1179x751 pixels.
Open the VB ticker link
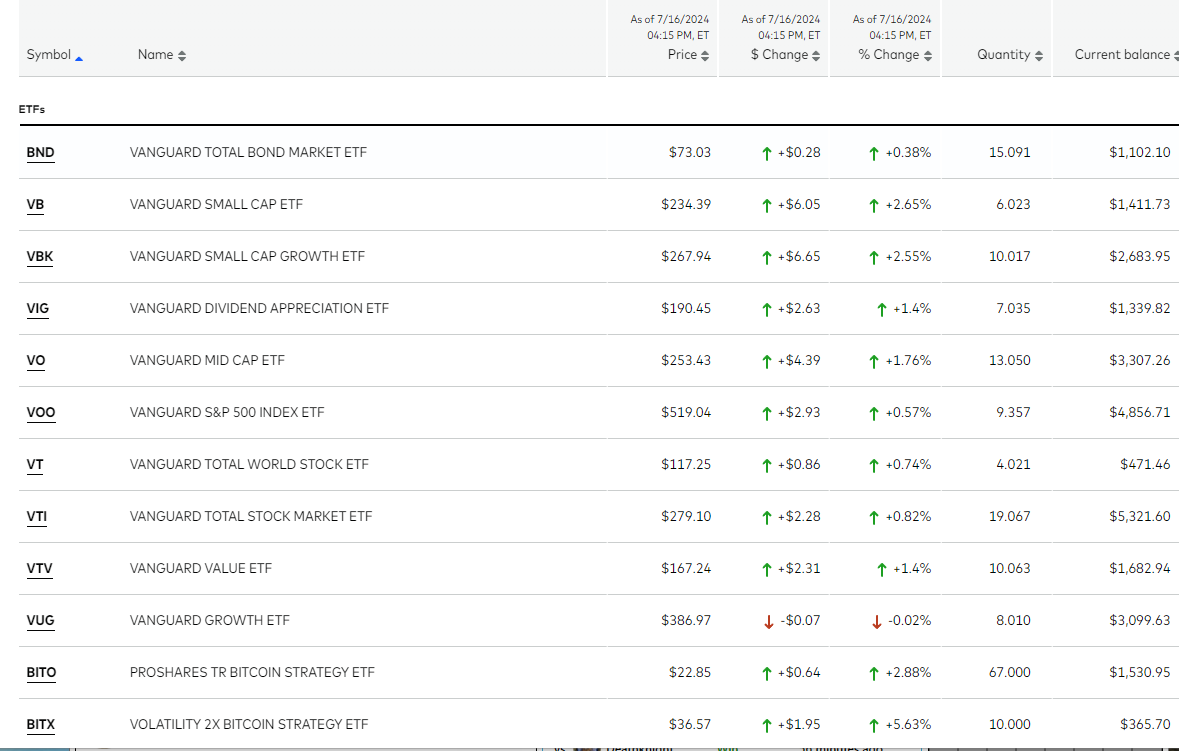click(35, 204)
